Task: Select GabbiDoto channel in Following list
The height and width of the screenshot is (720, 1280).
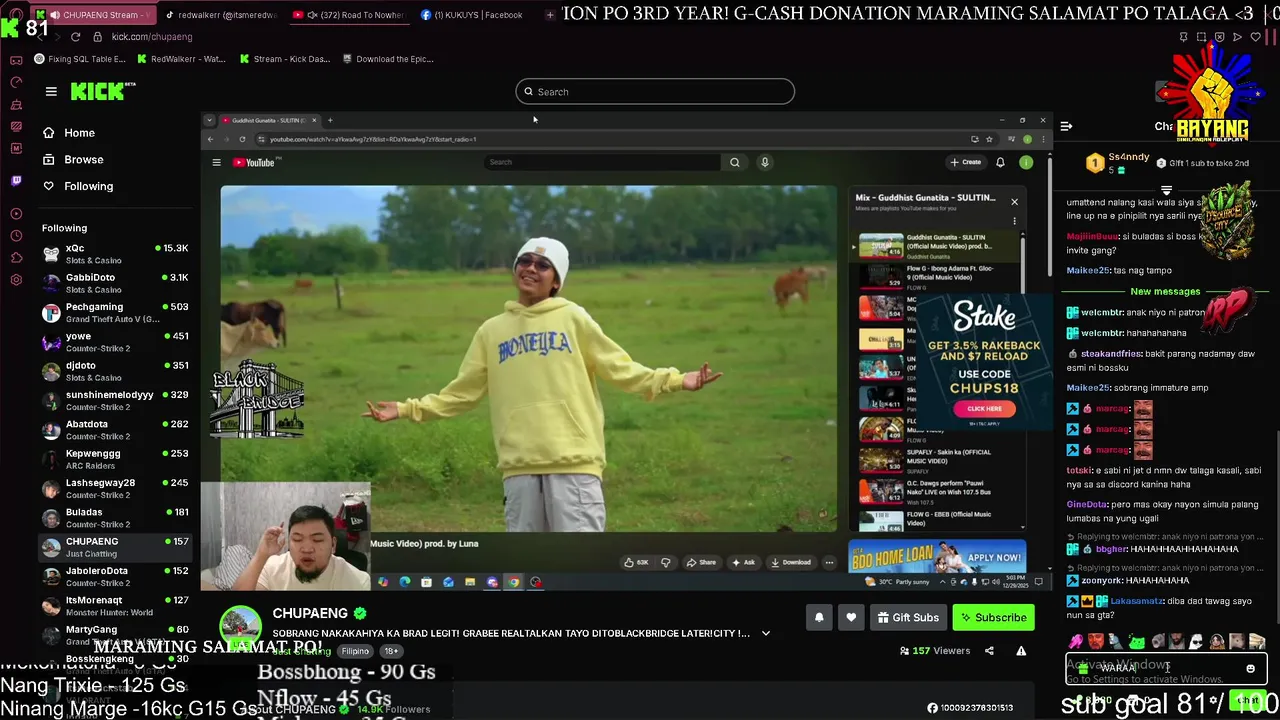Action: coord(114,283)
